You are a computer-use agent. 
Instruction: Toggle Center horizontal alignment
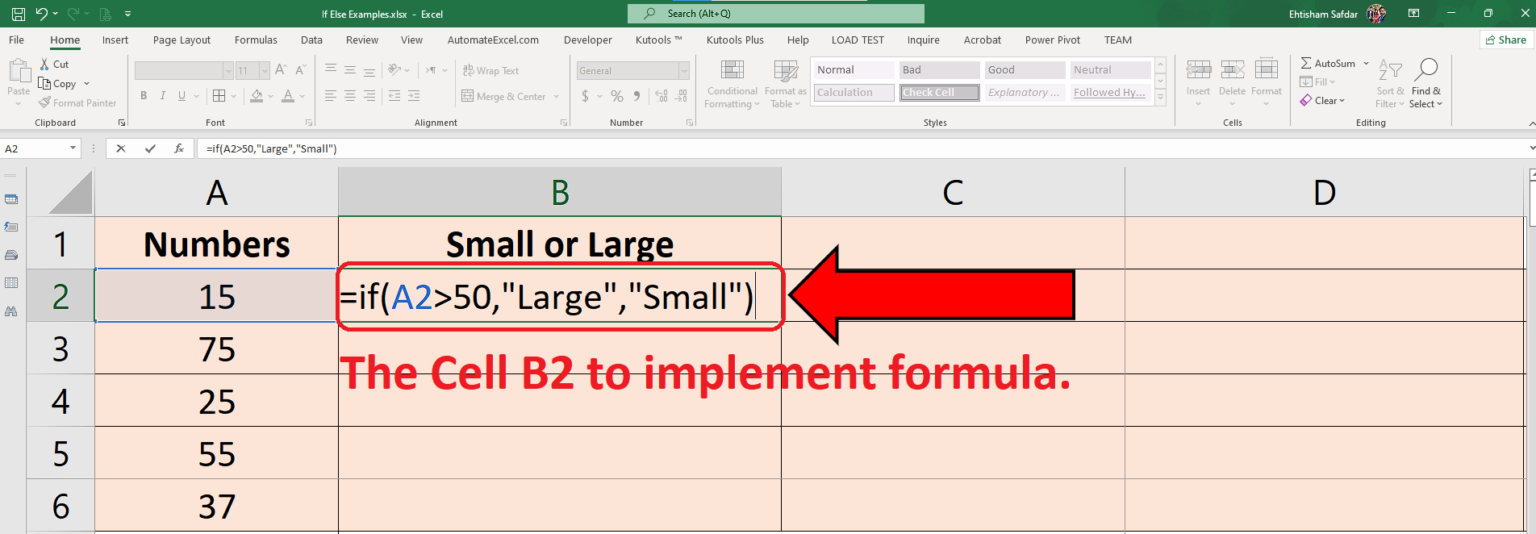[x=349, y=96]
